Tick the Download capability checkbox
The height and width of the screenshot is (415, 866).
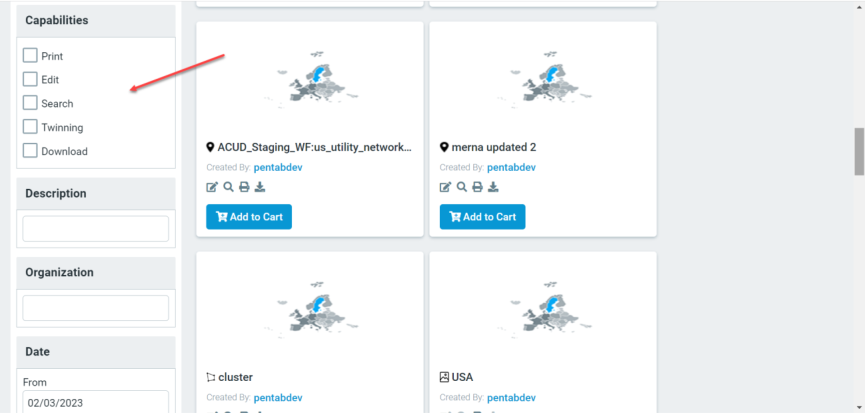click(x=30, y=150)
